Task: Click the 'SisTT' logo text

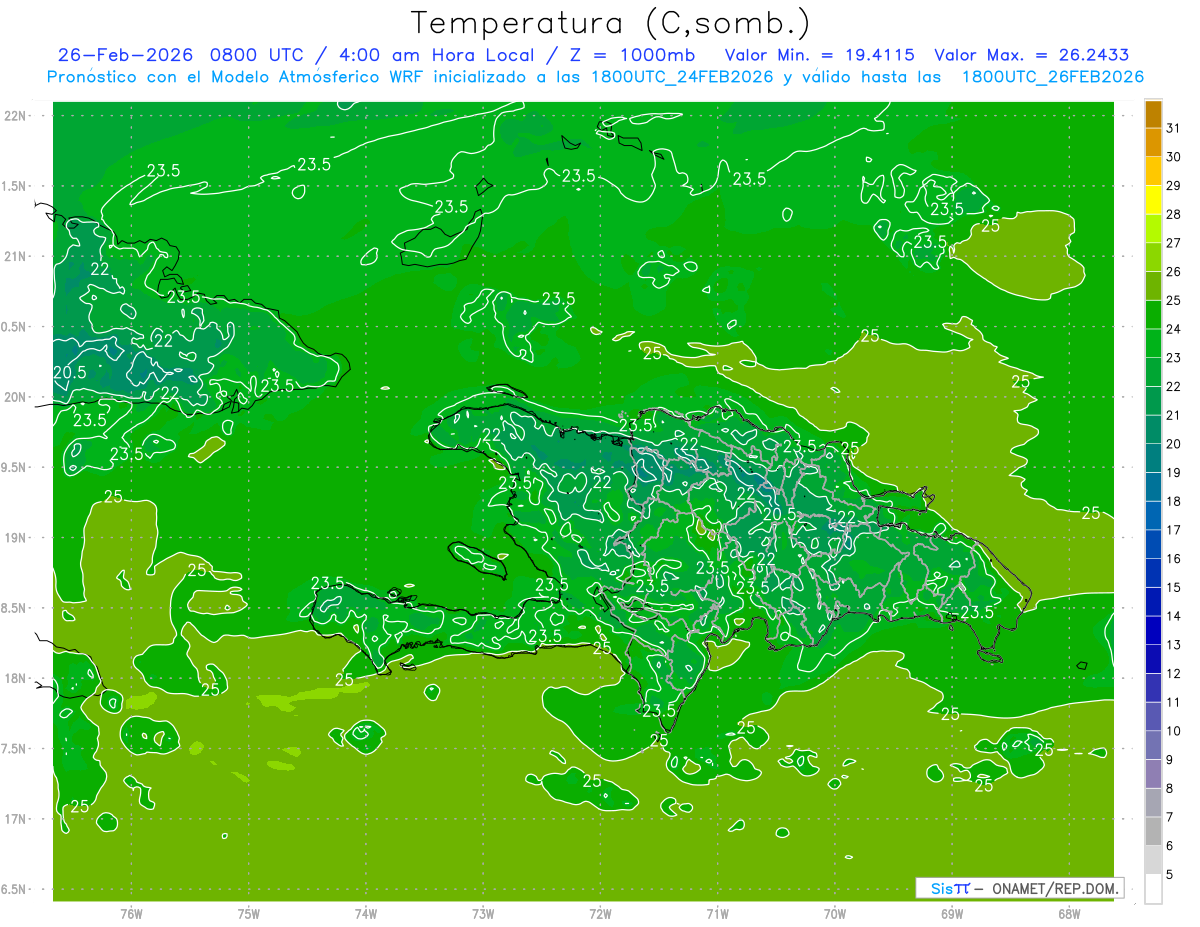Action: [949, 888]
